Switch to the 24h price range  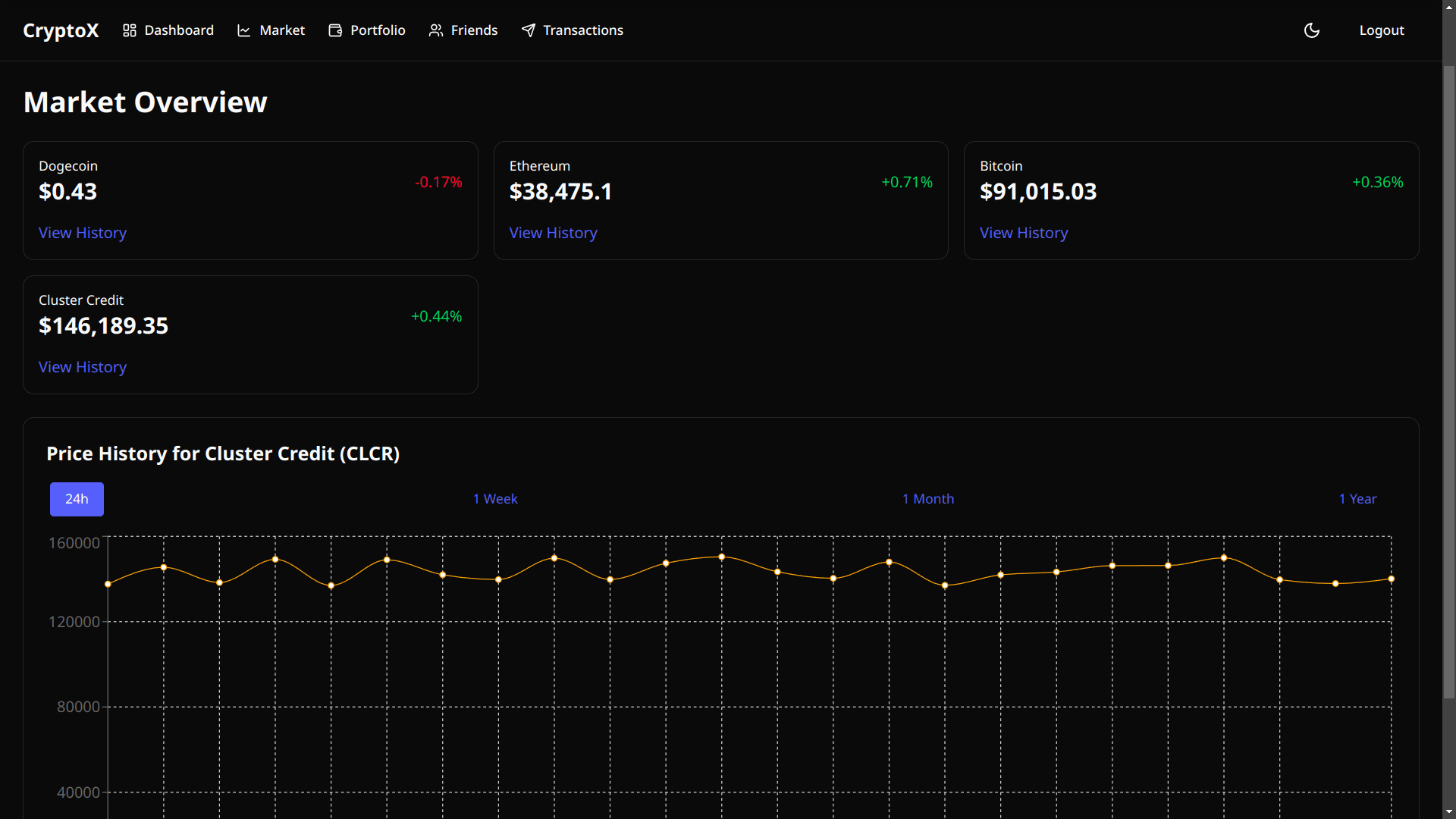click(76, 499)
